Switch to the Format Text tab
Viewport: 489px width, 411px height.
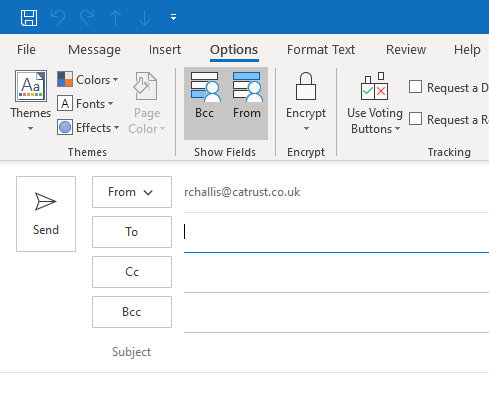pos(321,50)
